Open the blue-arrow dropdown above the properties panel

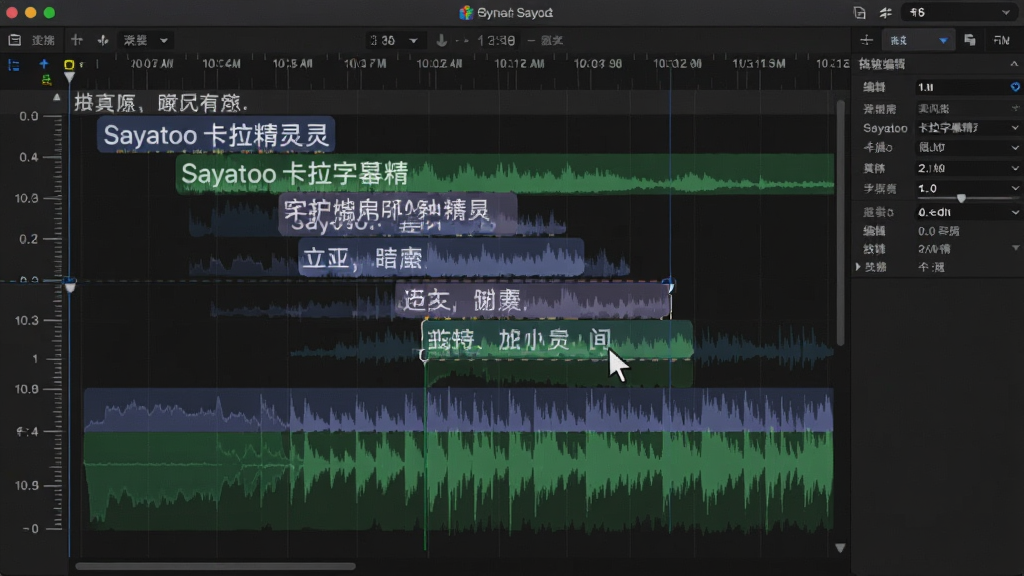pos(918,40)
